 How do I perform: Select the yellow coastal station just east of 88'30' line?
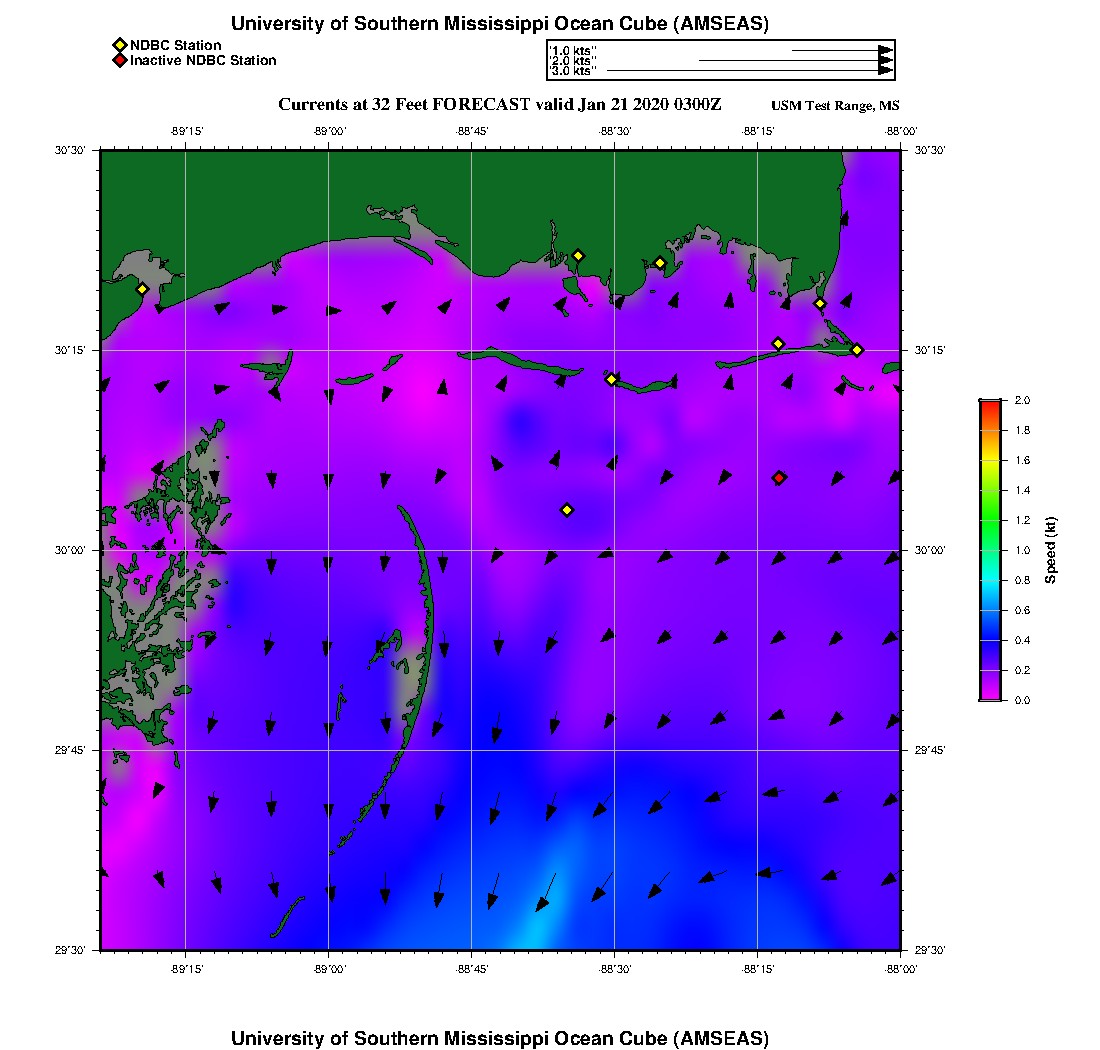tap(659, 264)
